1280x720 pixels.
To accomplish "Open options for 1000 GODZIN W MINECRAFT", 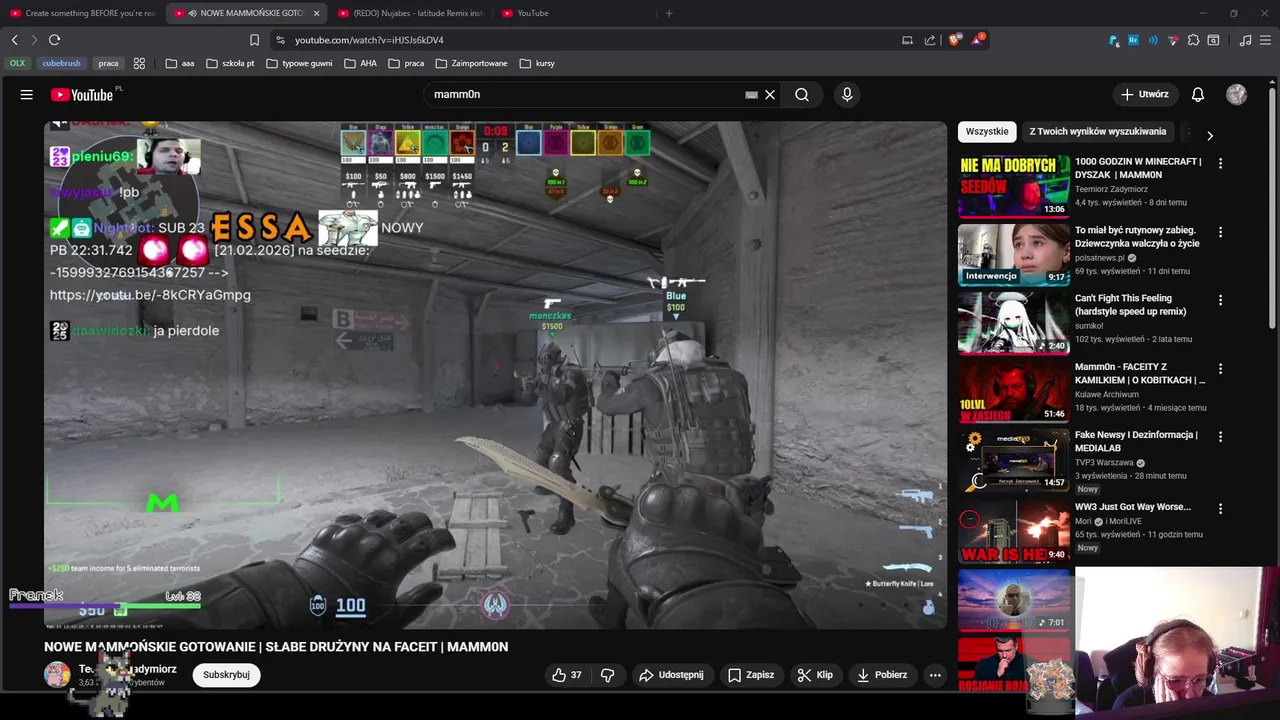I will [1220, 163].
